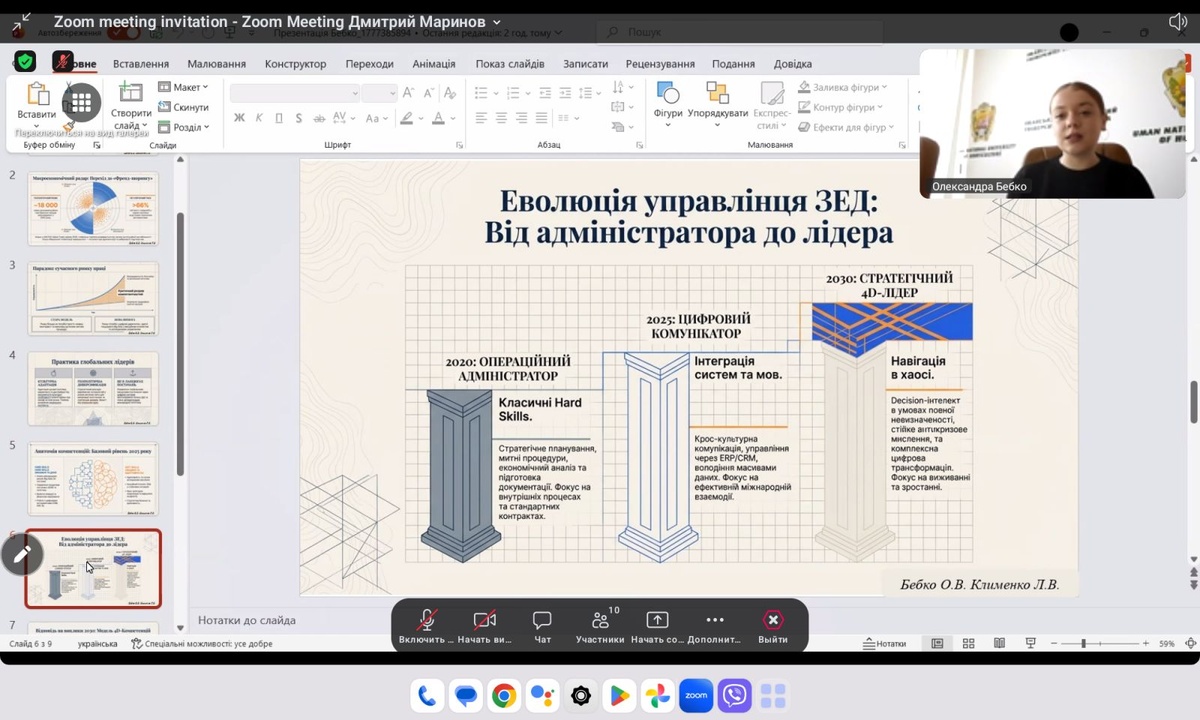
Task: Open the Zoom more options (three dots) menu
Action: click(714, 621)
